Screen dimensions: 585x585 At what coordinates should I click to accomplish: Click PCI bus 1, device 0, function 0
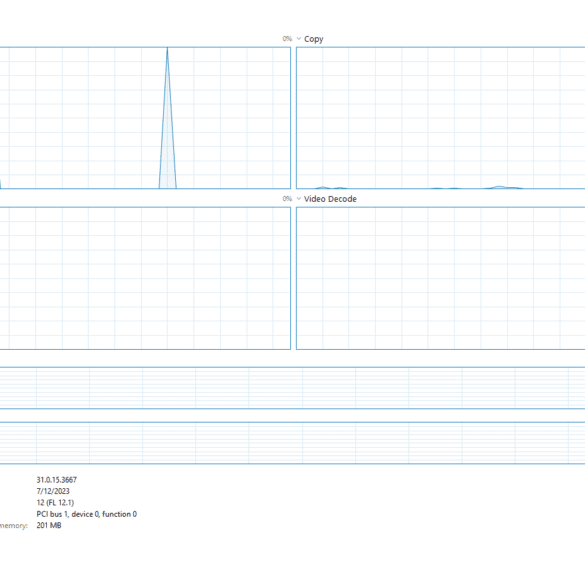(x=87, y=514)
